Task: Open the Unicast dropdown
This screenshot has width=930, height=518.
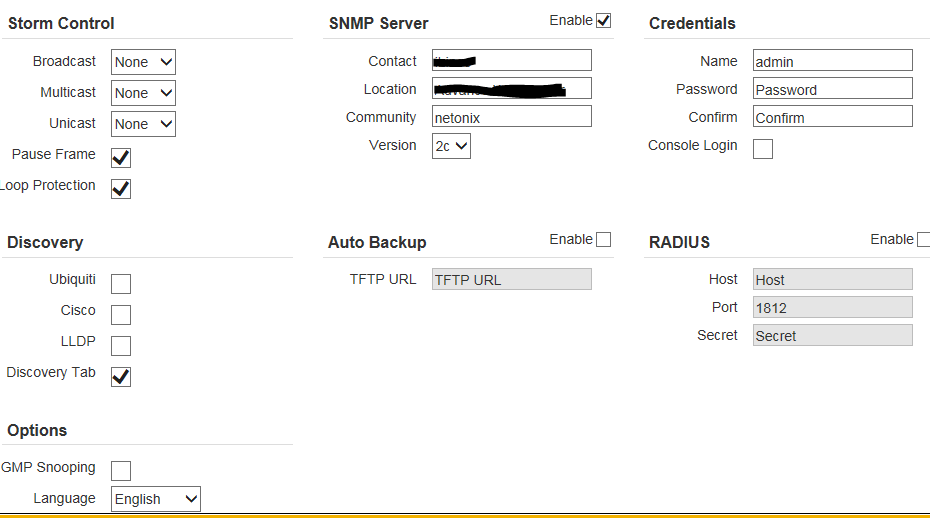Action: point(143,124)
